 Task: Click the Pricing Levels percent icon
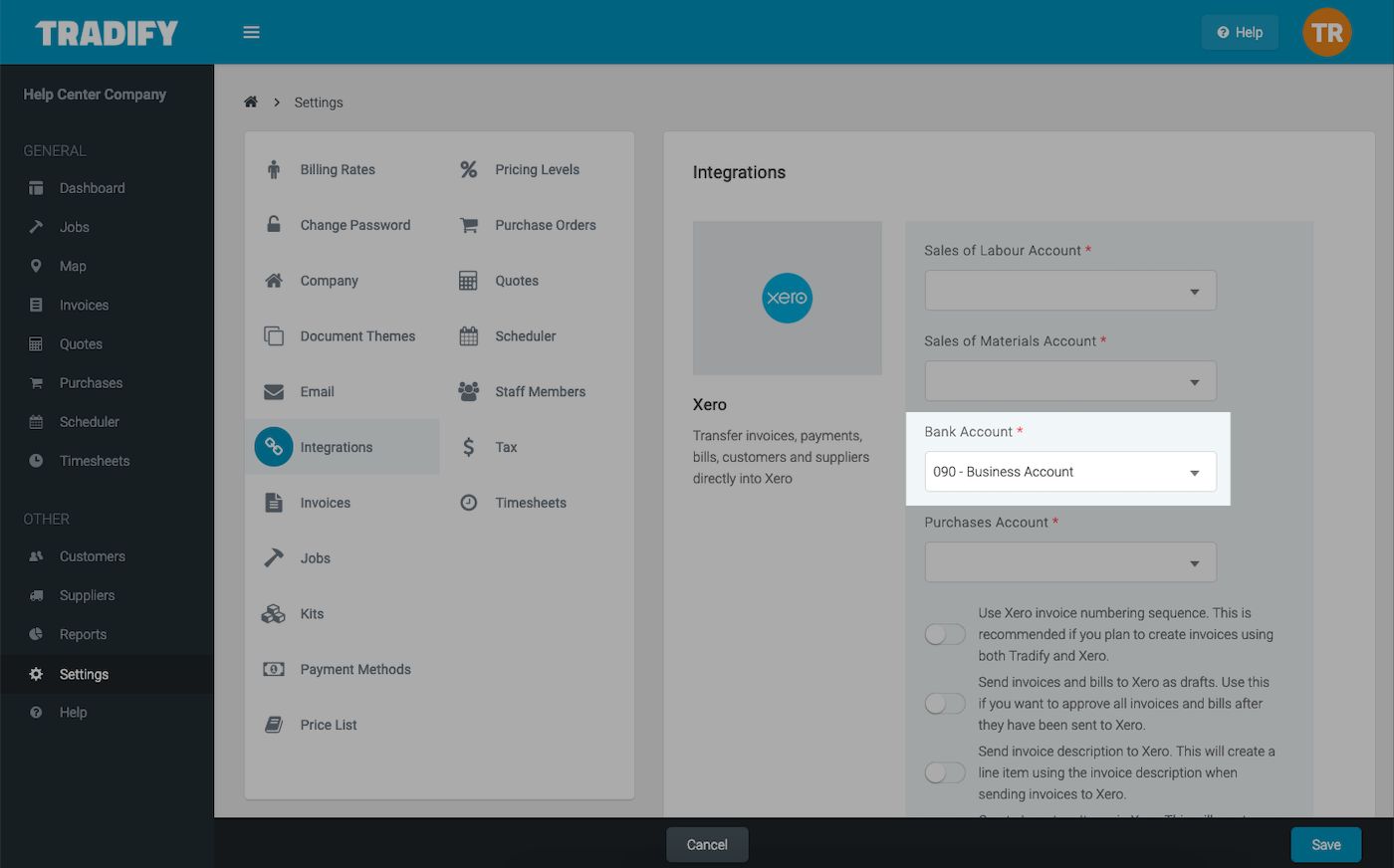click(x=469, y=169)
